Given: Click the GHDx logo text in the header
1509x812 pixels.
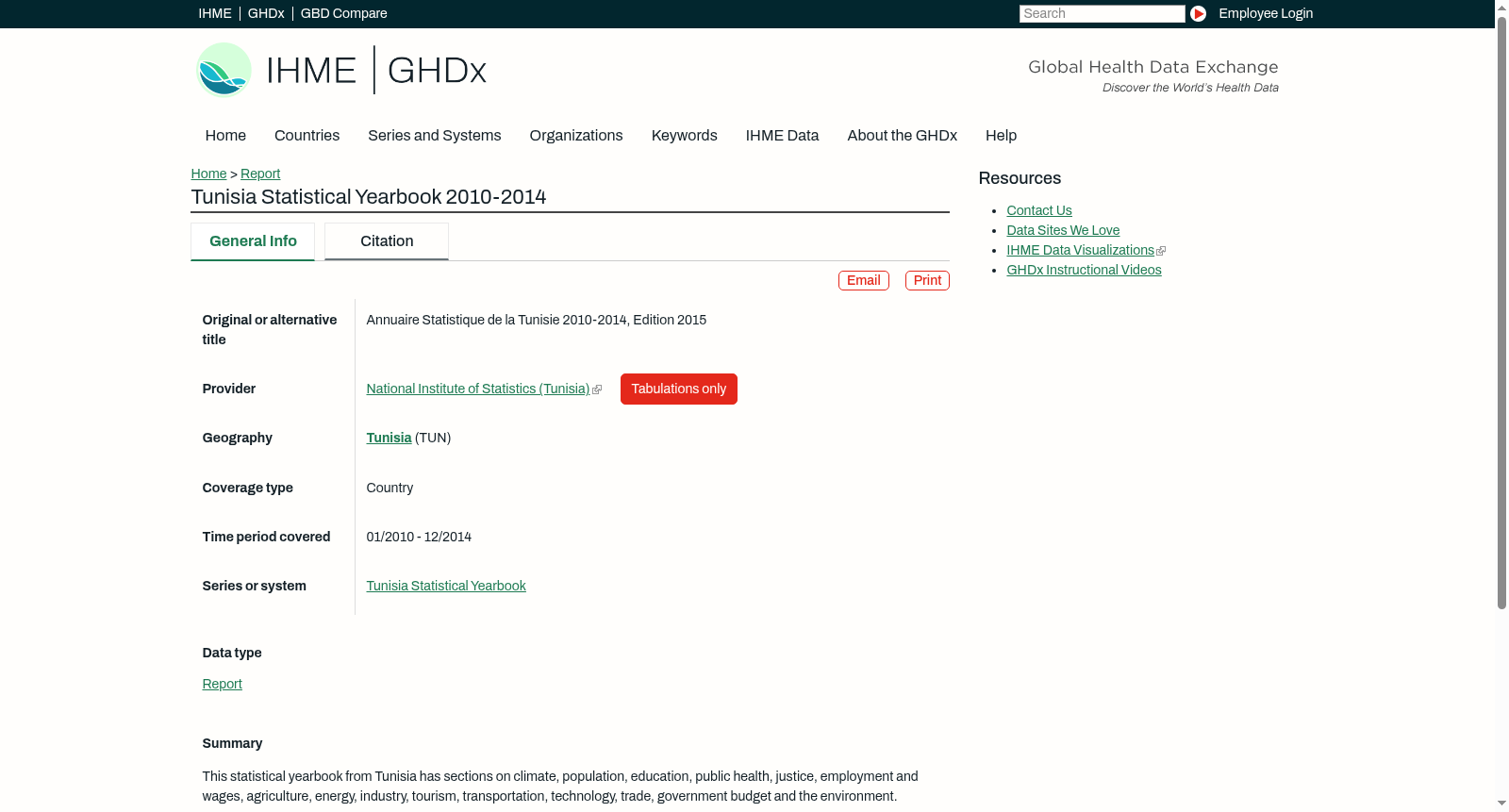Looking at the screenshot, I should [437, 71].
